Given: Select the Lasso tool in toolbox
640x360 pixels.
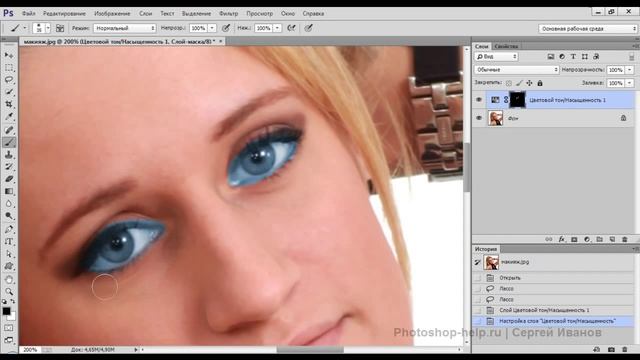Looking at the screenshot, I should tap(9, 80).
